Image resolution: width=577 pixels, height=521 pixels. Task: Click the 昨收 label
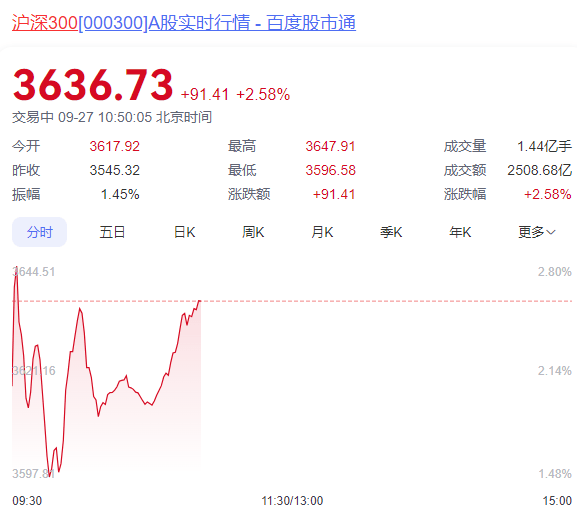(x=26, y=170)
